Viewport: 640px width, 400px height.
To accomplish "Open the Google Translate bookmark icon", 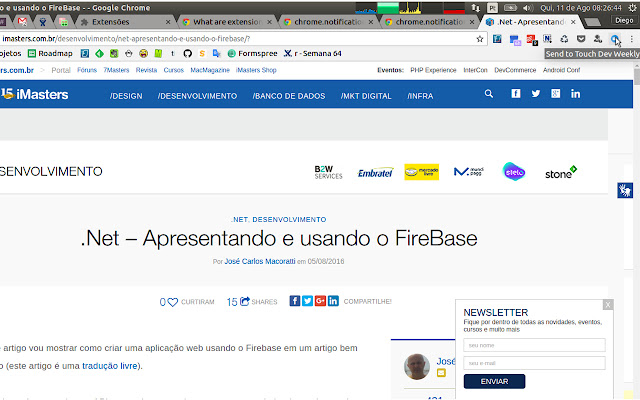I will click(x=216, y=53).
